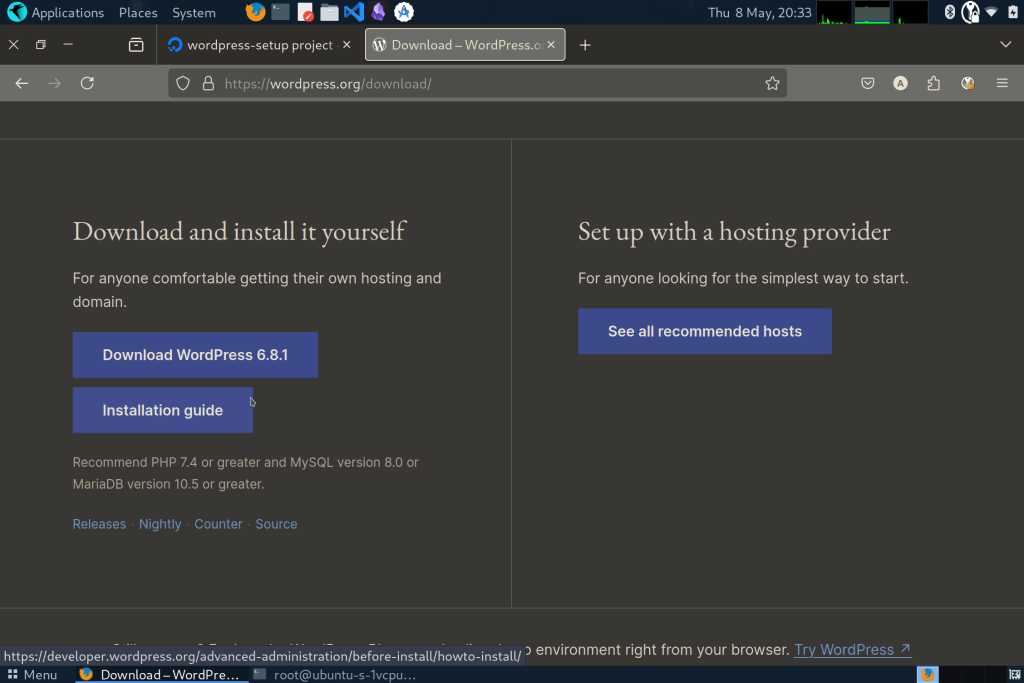Open the terminal launcher in top panel
Viewport: 1024px width, 683px height.
tap(280, 12)
